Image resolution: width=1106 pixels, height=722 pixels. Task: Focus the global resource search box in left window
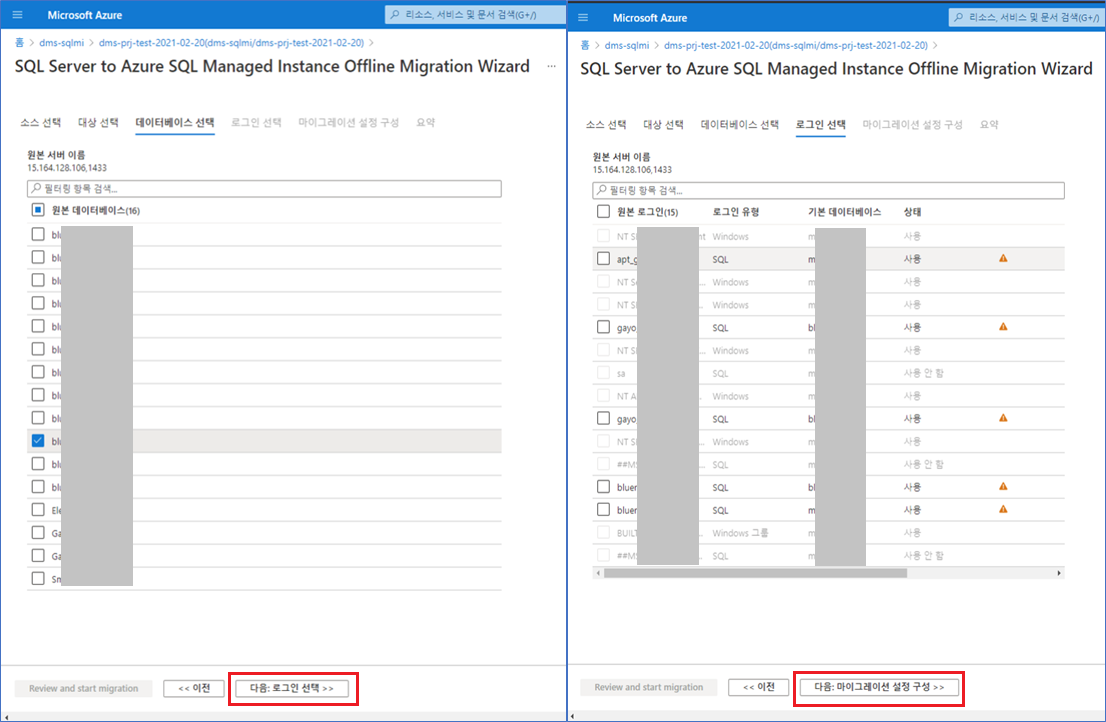point(475,15)
